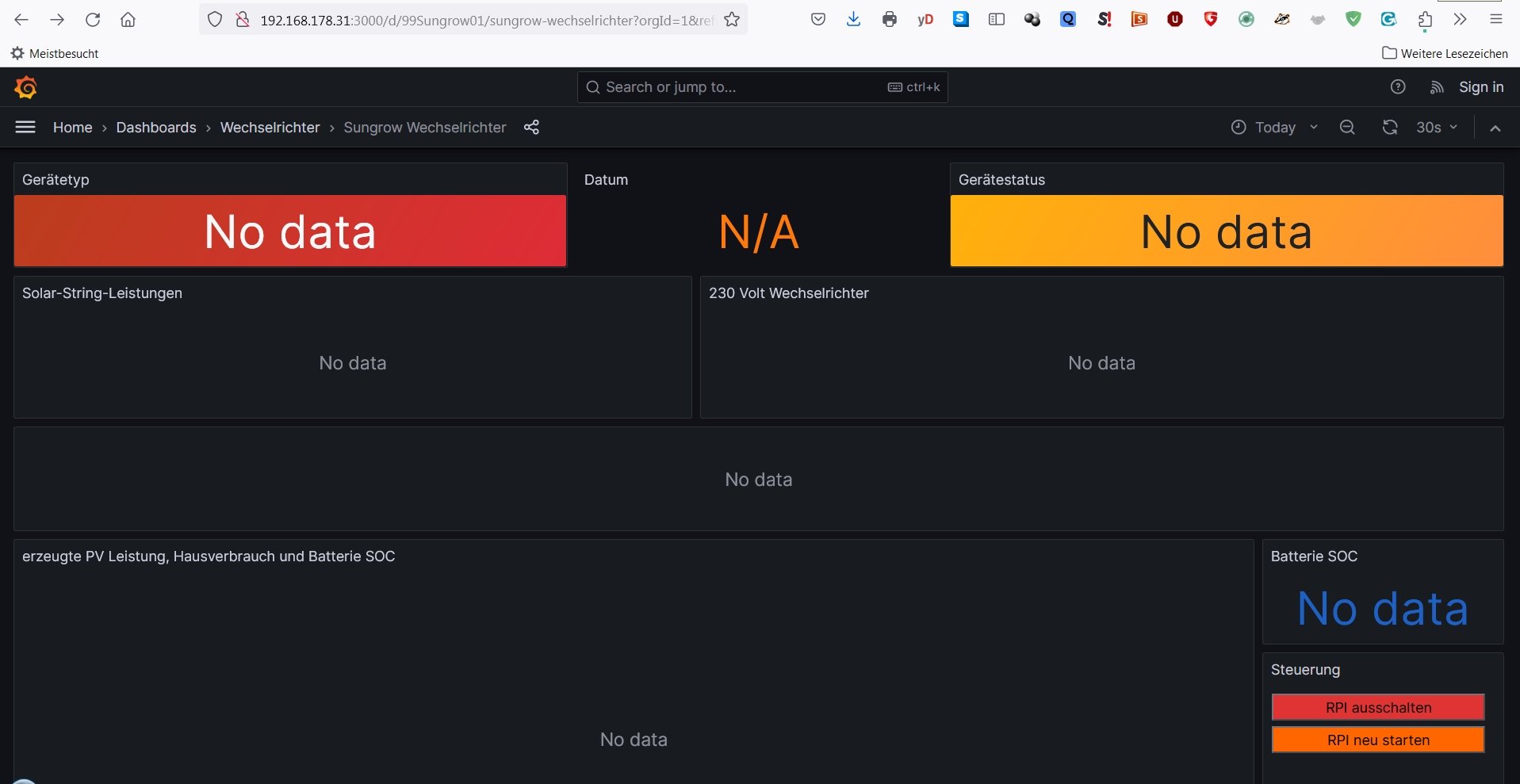Screen dimensions: 1520x784
Task: Bookmark page with star icon
Action: 732,20
